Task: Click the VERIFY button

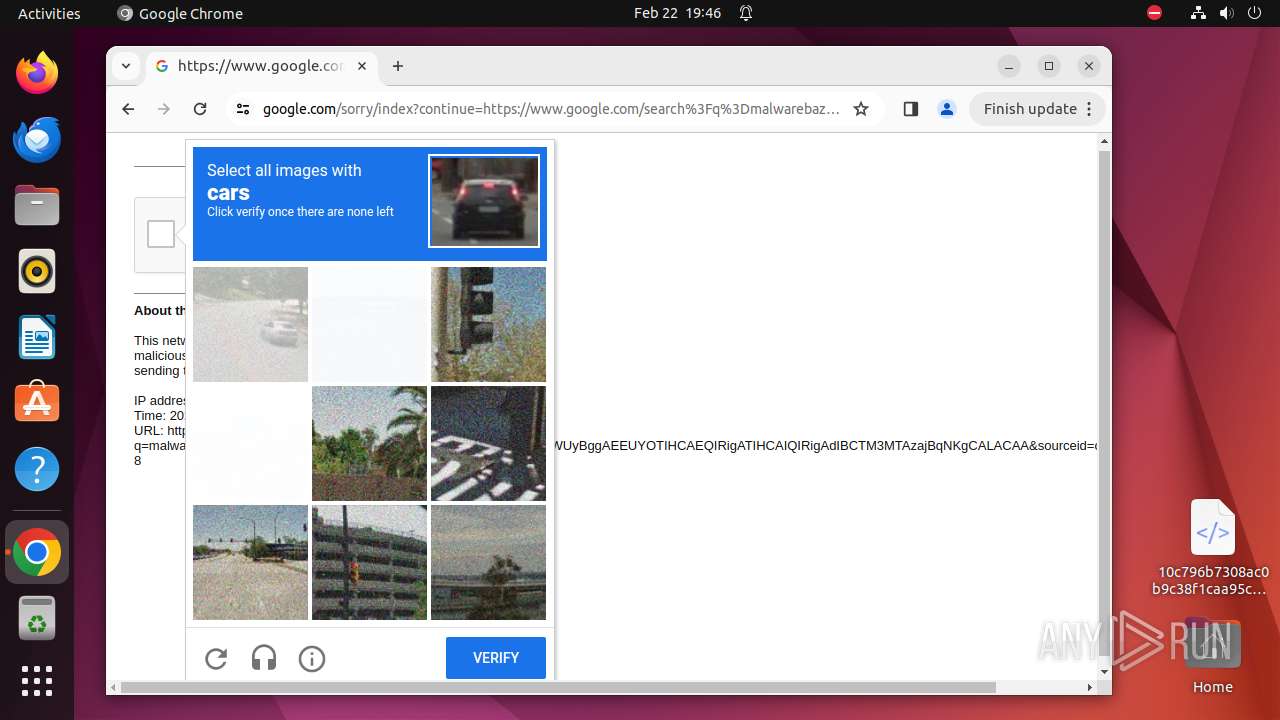Action: pos(496,658)
